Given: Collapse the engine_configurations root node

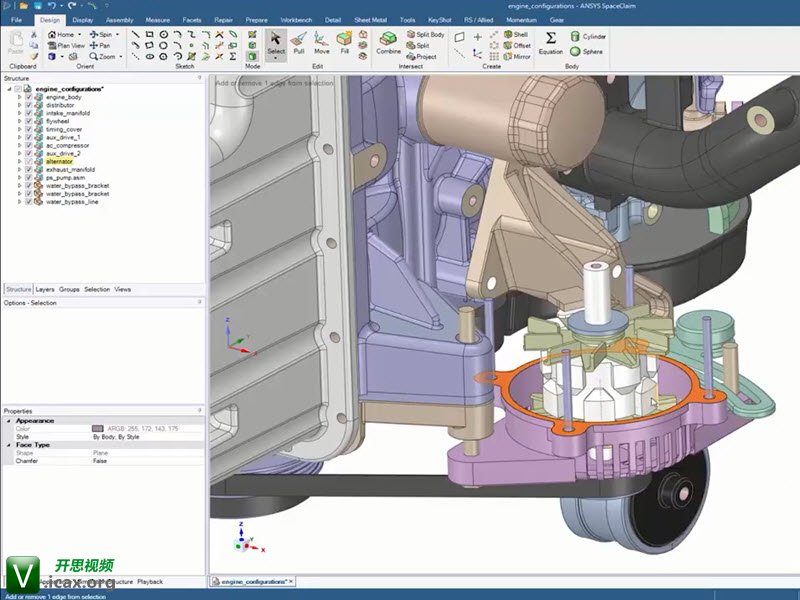Looking at the screenshot, I should pos(9,89).
